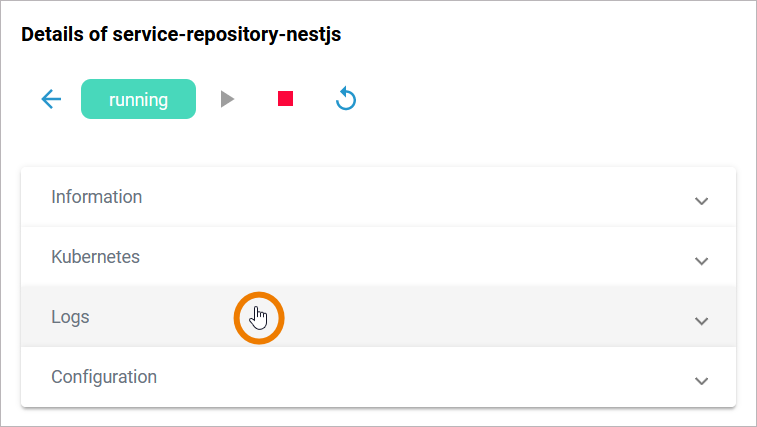Click the empty middle of the Kubernetes row
Viewport: 757px width, 427px height.
point(400,257)
